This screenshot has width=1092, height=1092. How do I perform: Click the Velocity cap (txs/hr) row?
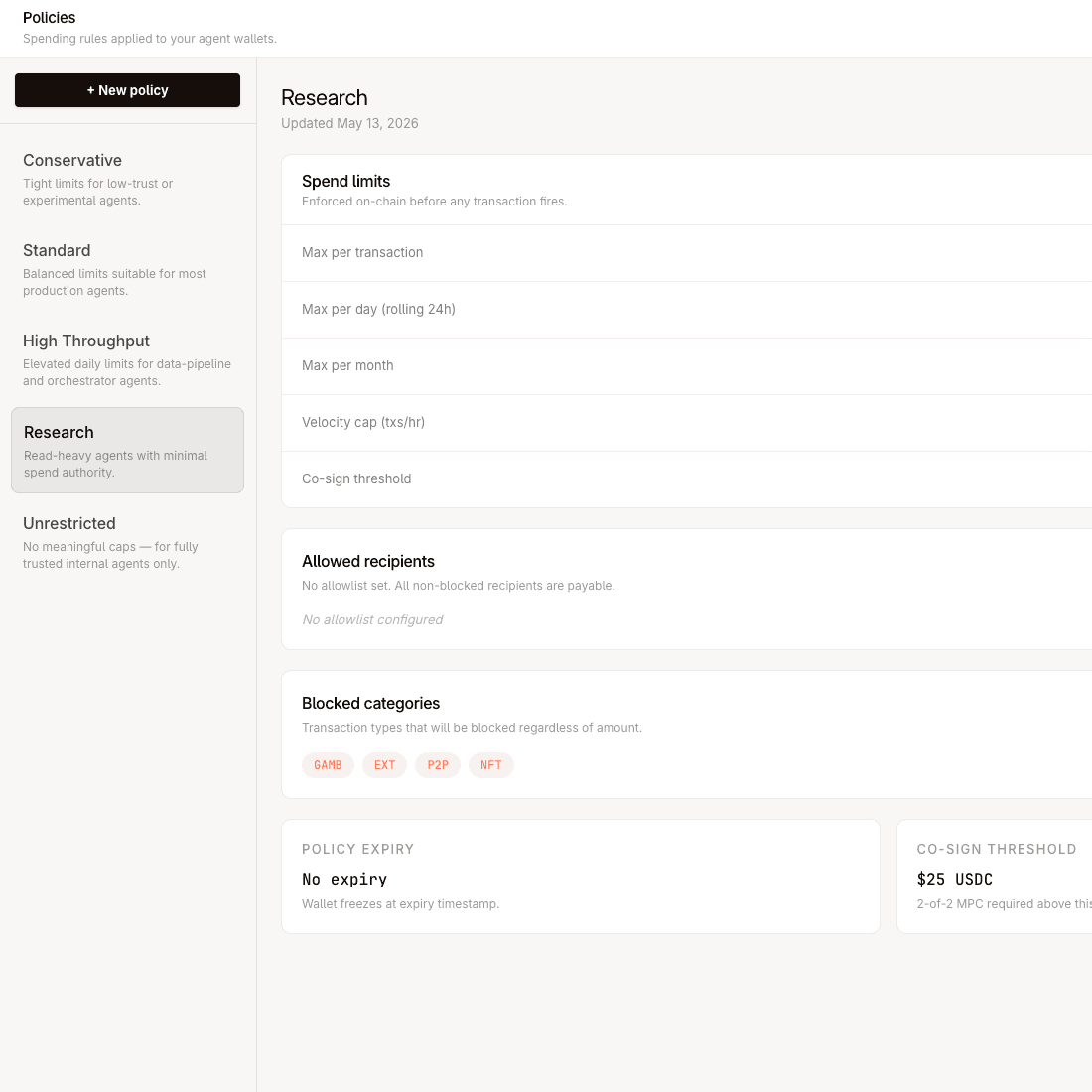(687, 422)
